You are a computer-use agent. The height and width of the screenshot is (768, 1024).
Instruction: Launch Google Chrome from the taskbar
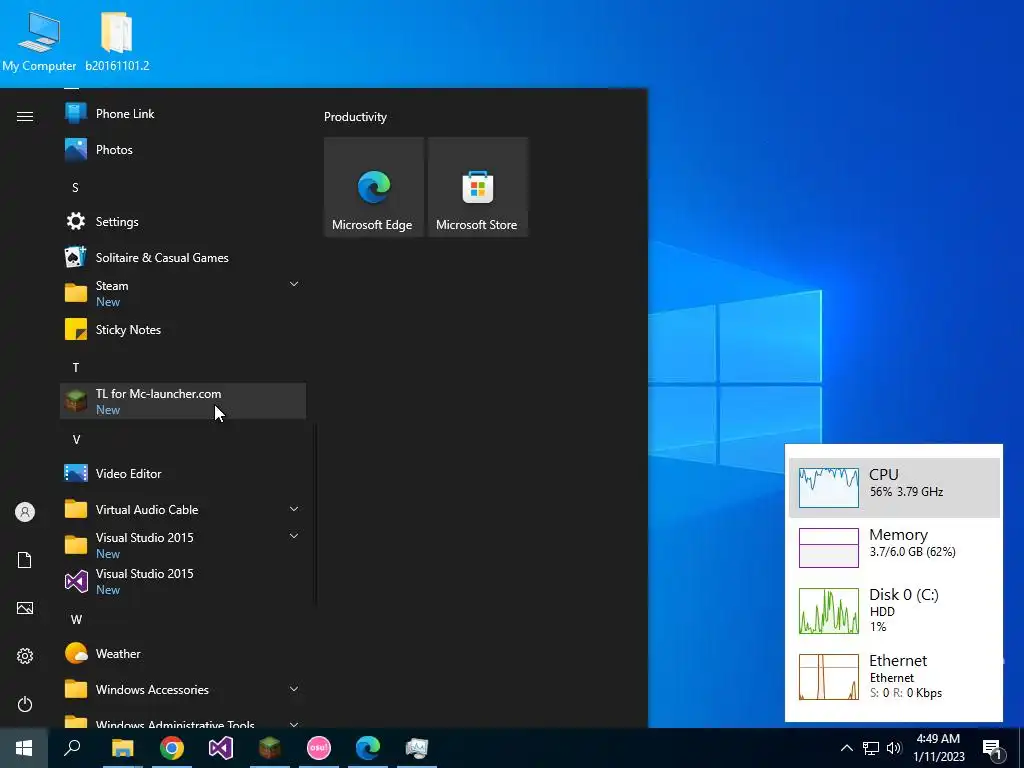172,748
